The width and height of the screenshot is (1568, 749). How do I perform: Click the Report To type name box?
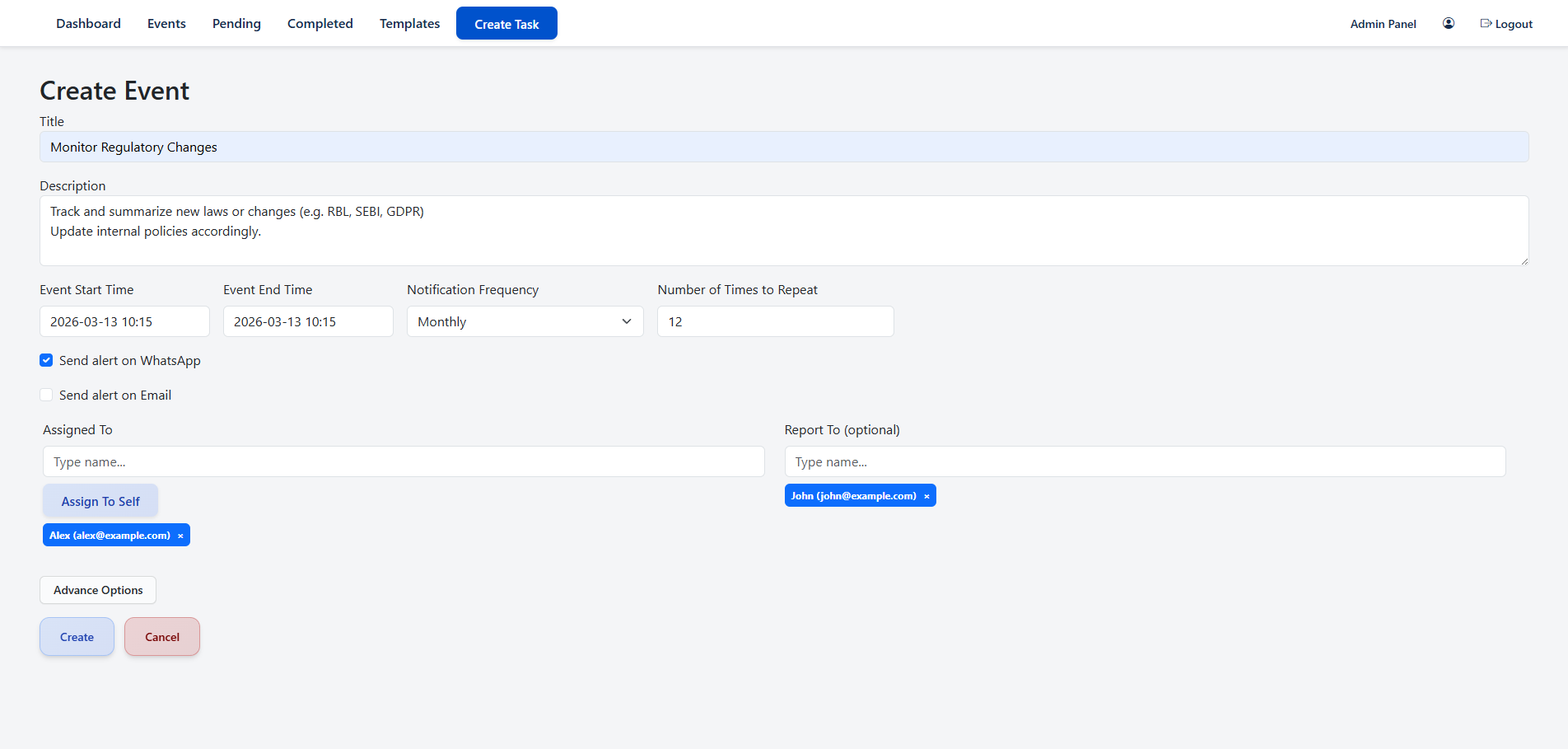tap(1145, 461)
